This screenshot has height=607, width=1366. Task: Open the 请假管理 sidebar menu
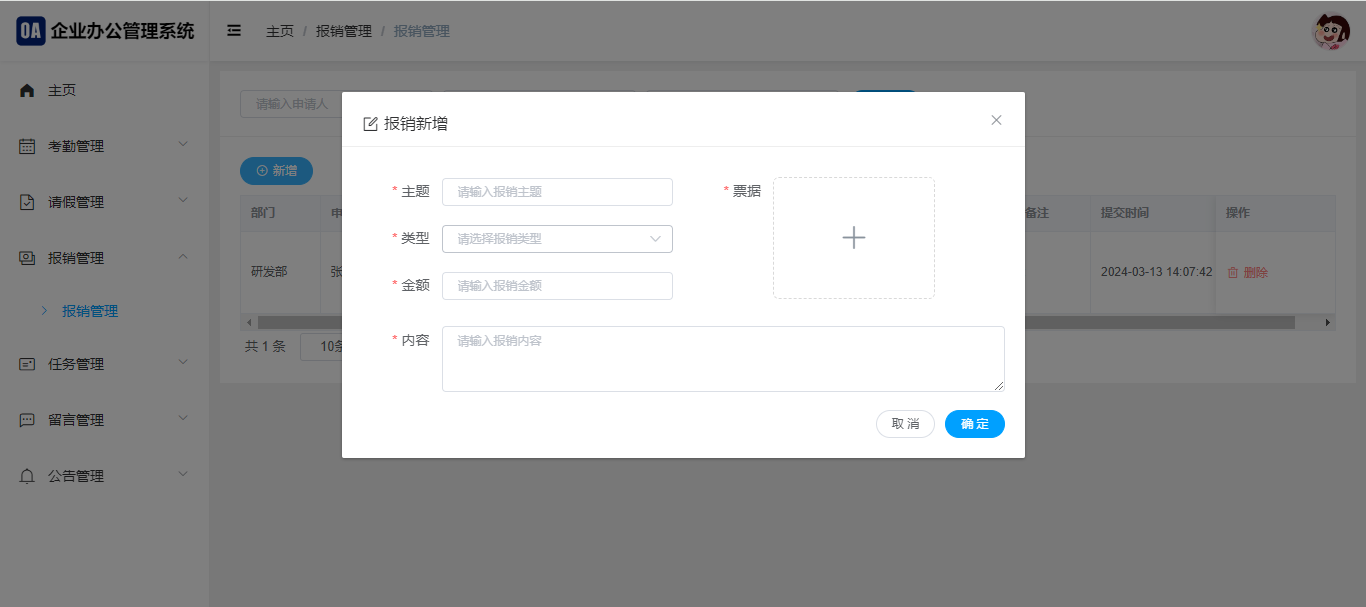pyautogui.click(x=105, y=203)
